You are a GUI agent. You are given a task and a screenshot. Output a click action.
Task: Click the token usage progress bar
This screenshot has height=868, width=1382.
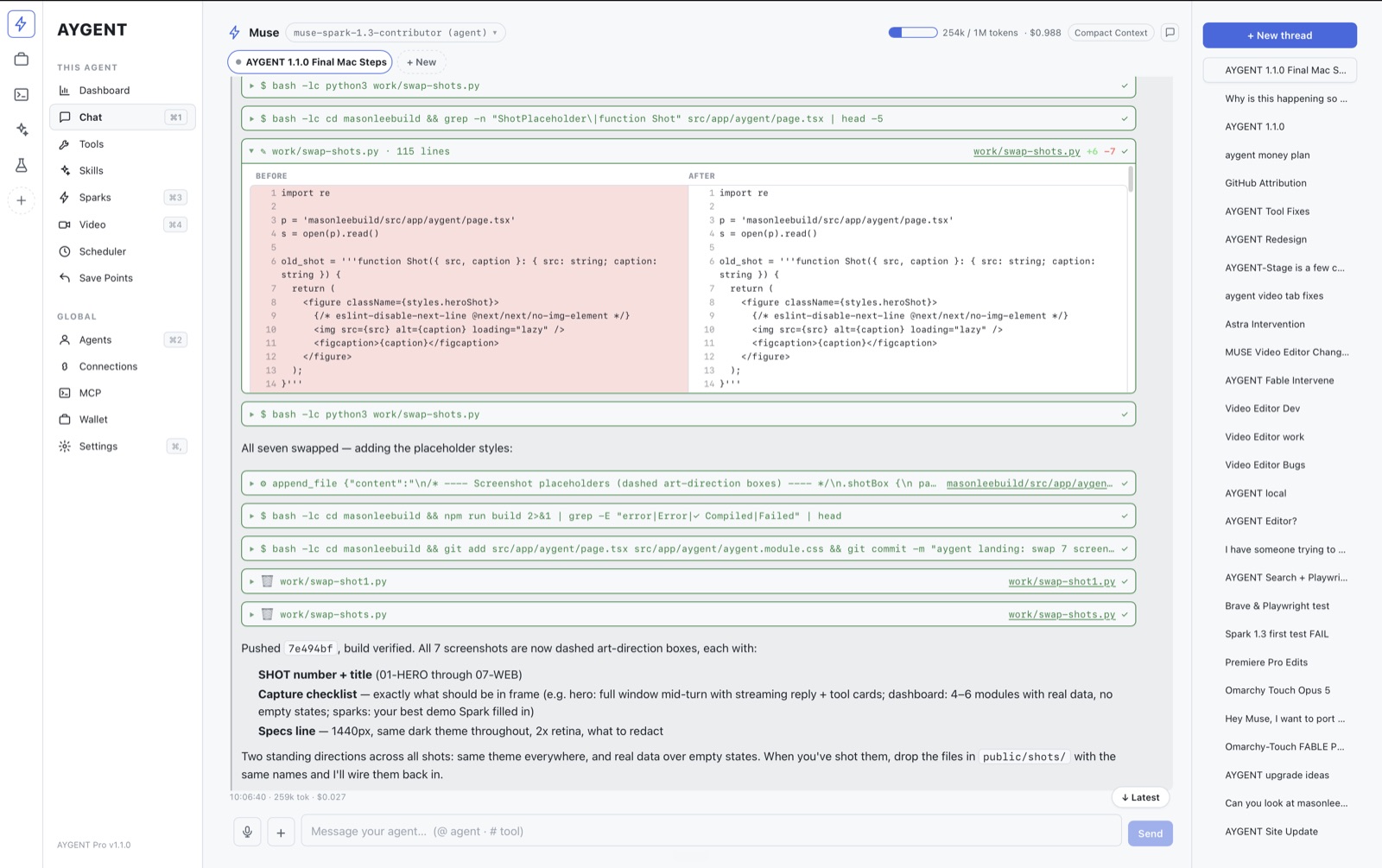pos(913,33)
